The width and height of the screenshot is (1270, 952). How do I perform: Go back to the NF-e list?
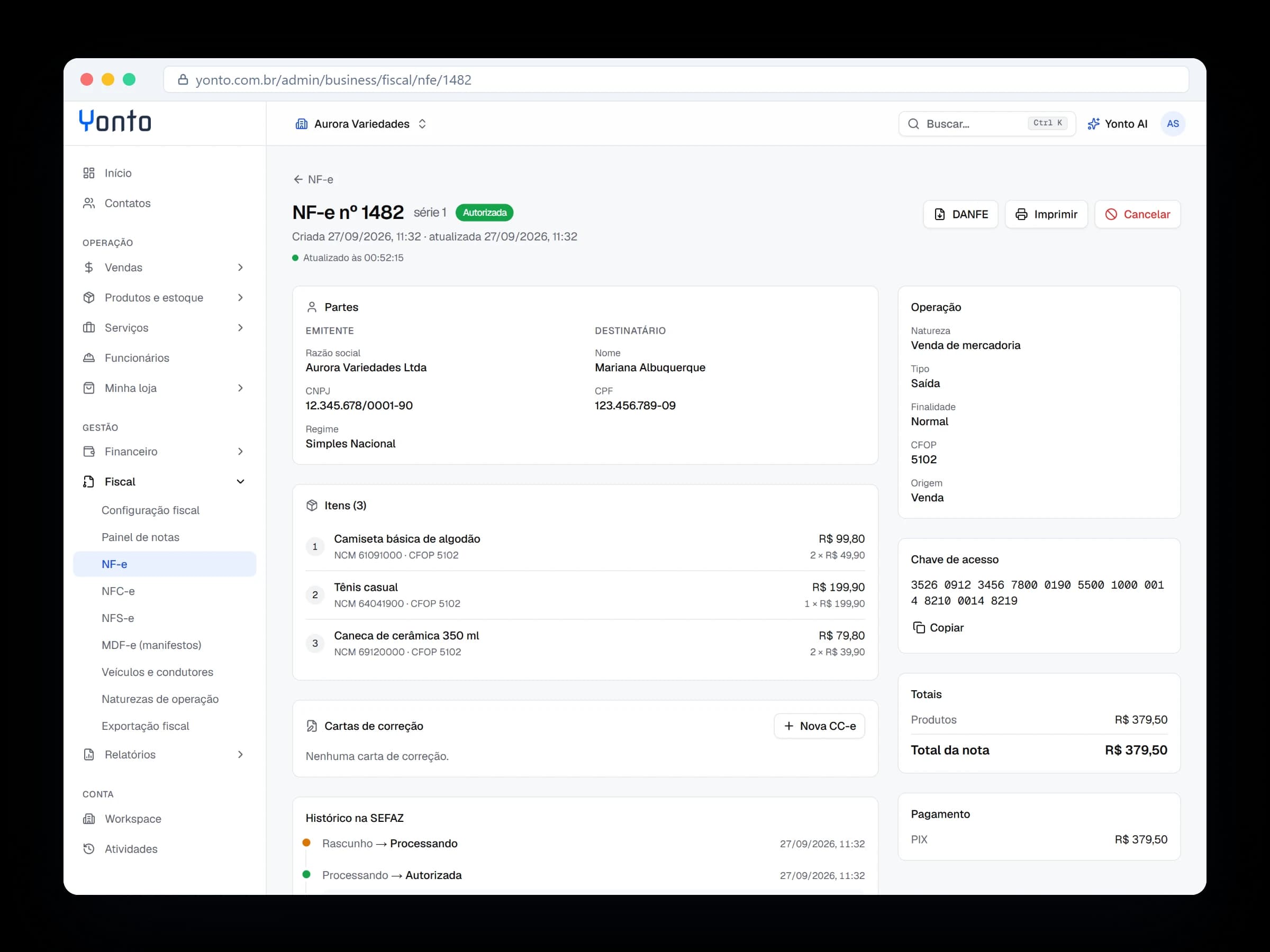point(313,180)
